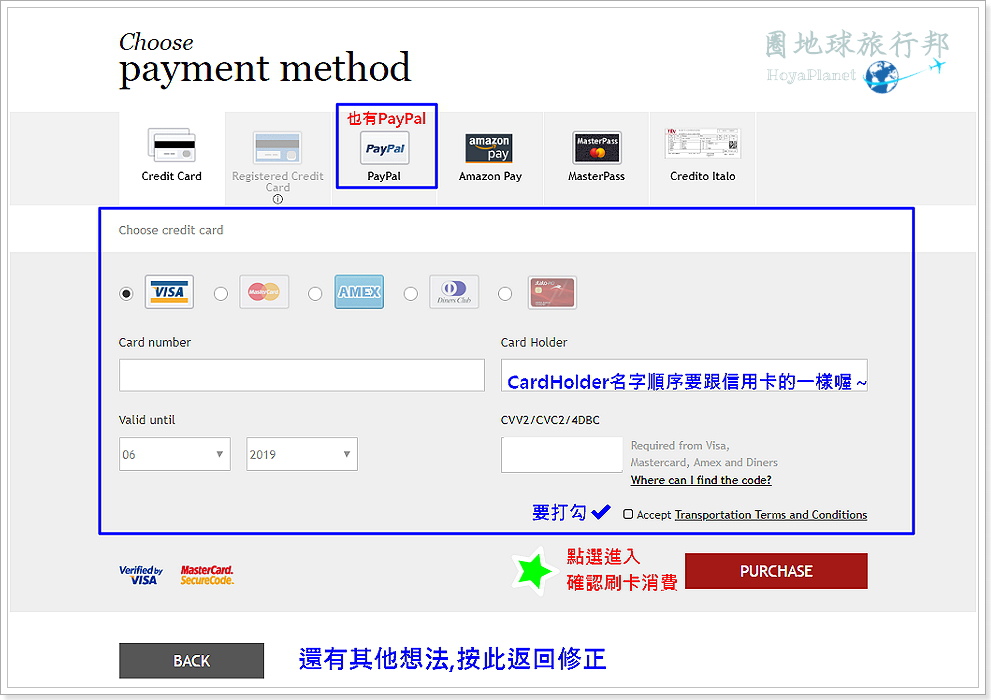Choose the Registered Credit Card icon

pos(277,148)
